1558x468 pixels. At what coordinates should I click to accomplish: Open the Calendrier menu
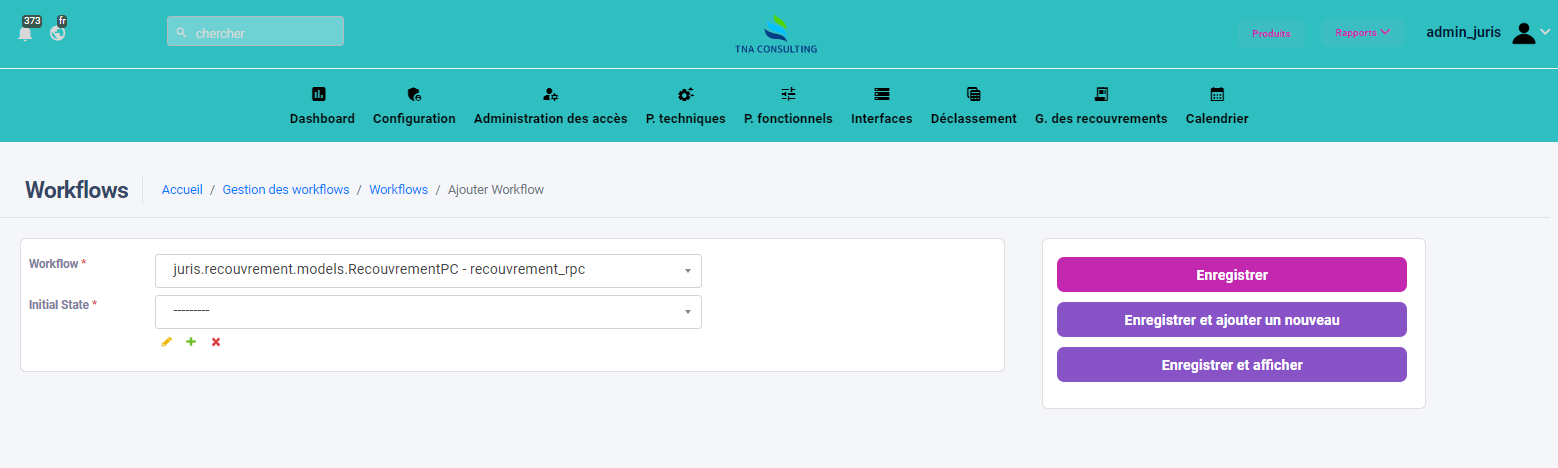[1216, 106]
